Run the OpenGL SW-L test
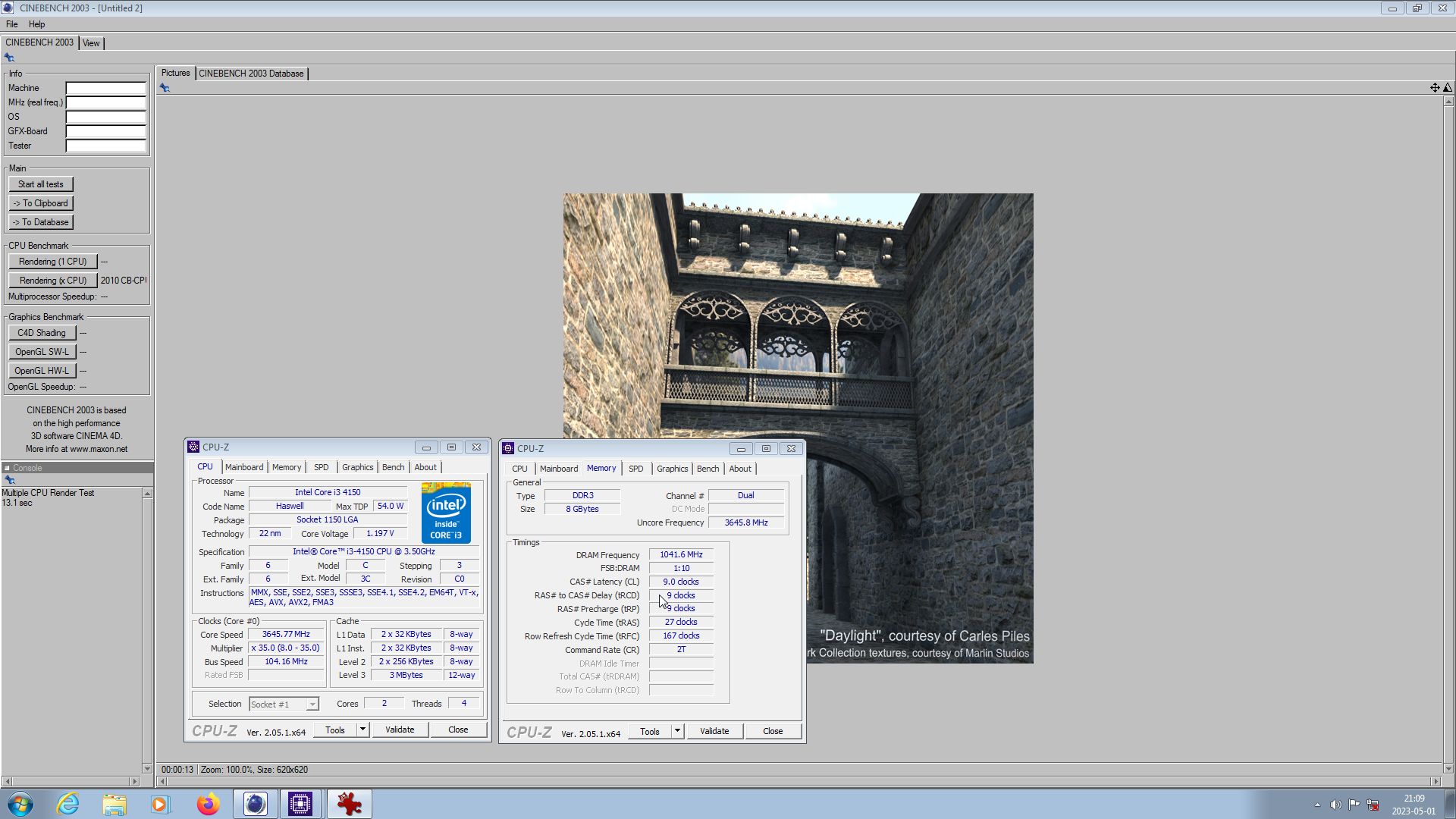 tap(42, 352)
